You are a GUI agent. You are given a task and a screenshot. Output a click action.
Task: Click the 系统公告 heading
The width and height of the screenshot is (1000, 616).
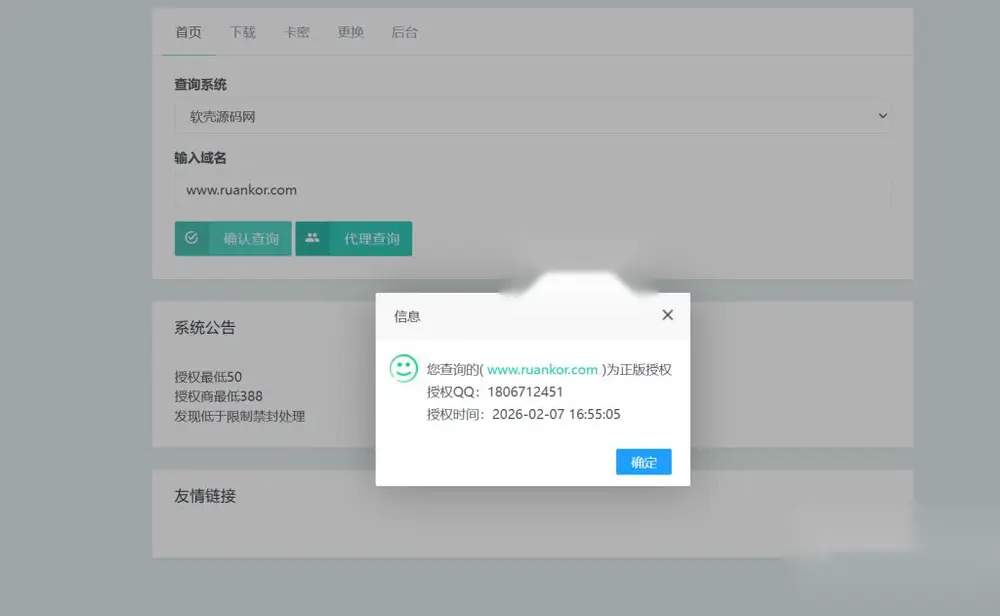pyautogui.click(x=205, y=328)
